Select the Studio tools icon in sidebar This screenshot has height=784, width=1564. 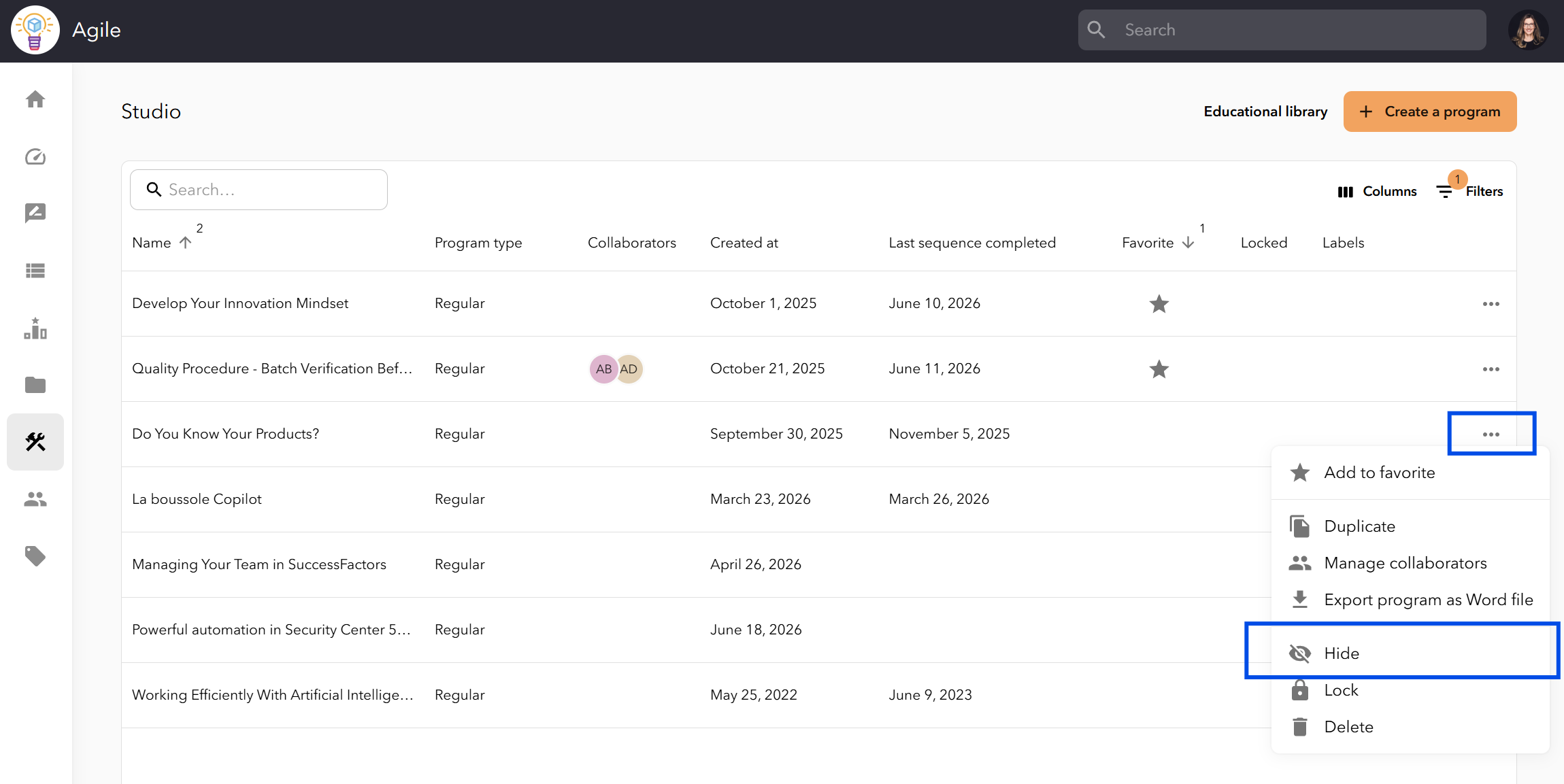[x=35, y=442]
